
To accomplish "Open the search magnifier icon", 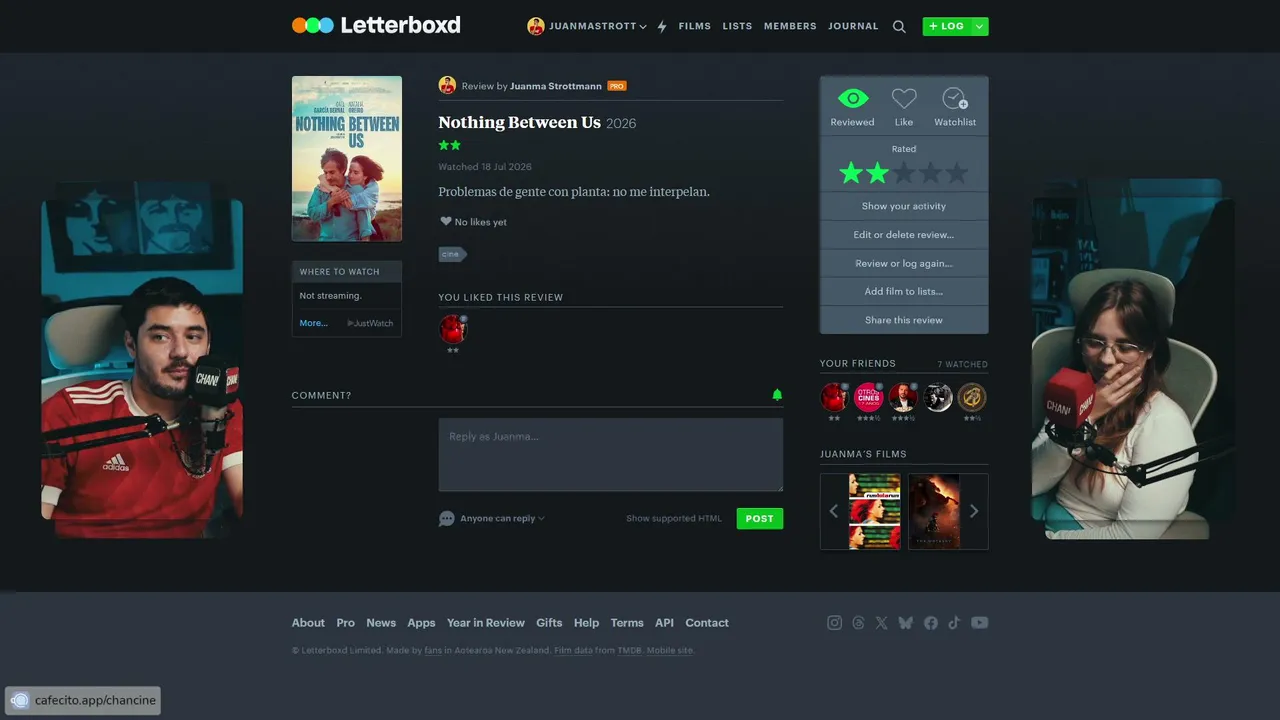I will pos(899,27).
